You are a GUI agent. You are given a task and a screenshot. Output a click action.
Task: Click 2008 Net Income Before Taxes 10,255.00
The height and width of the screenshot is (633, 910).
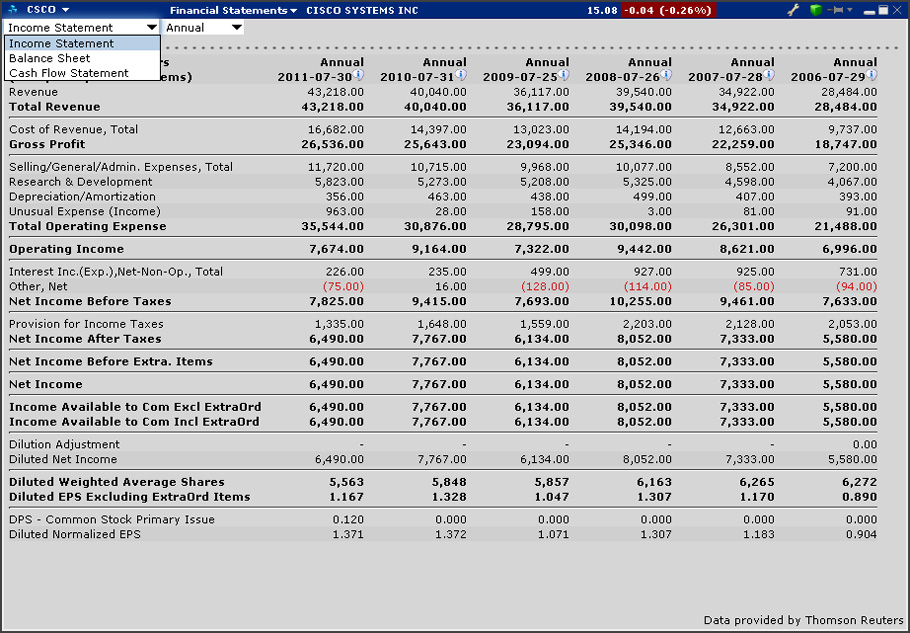(641, 301)
